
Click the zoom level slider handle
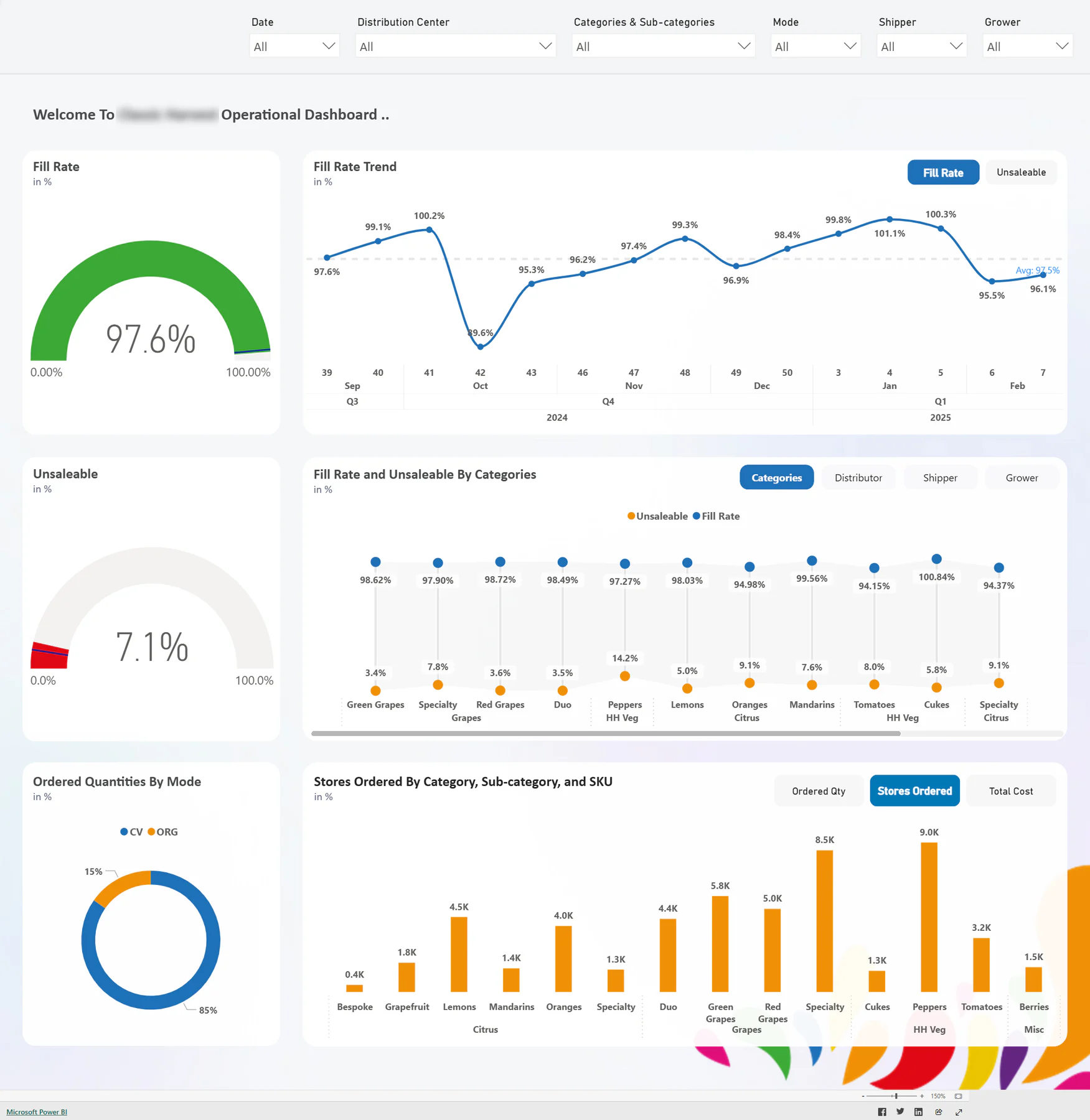[x=896, y=1096]
